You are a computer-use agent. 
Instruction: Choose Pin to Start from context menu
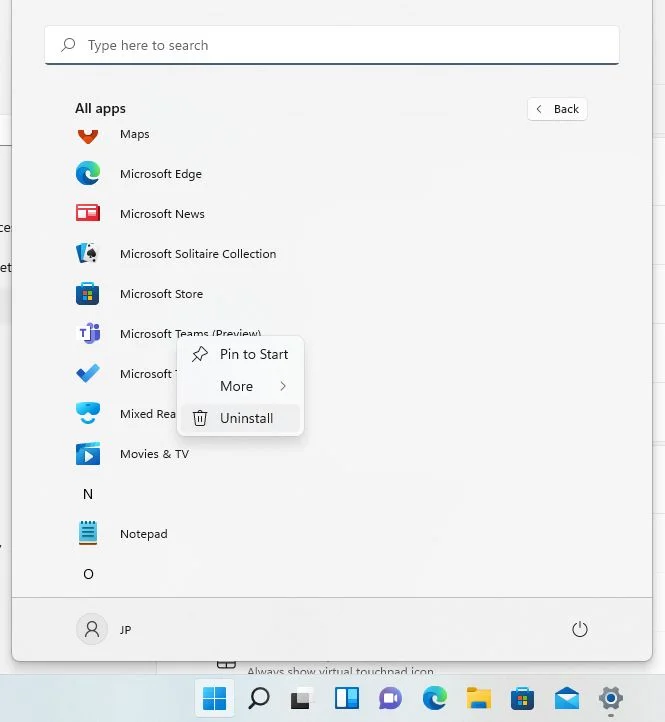coord(240,354)
